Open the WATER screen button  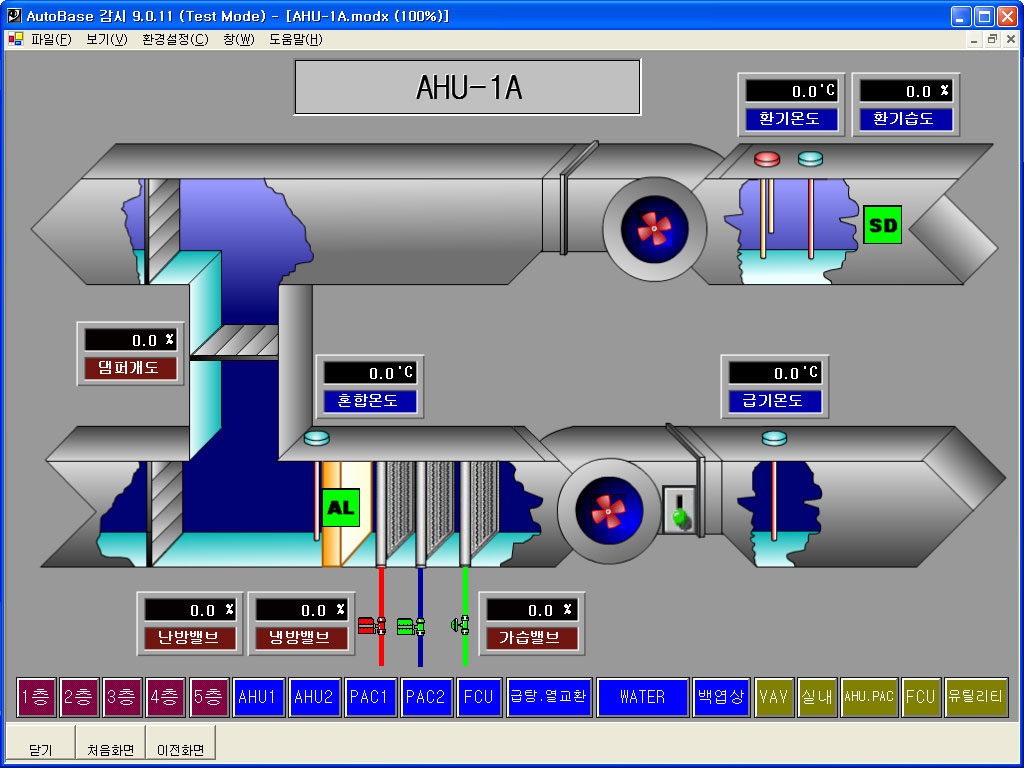642,697
